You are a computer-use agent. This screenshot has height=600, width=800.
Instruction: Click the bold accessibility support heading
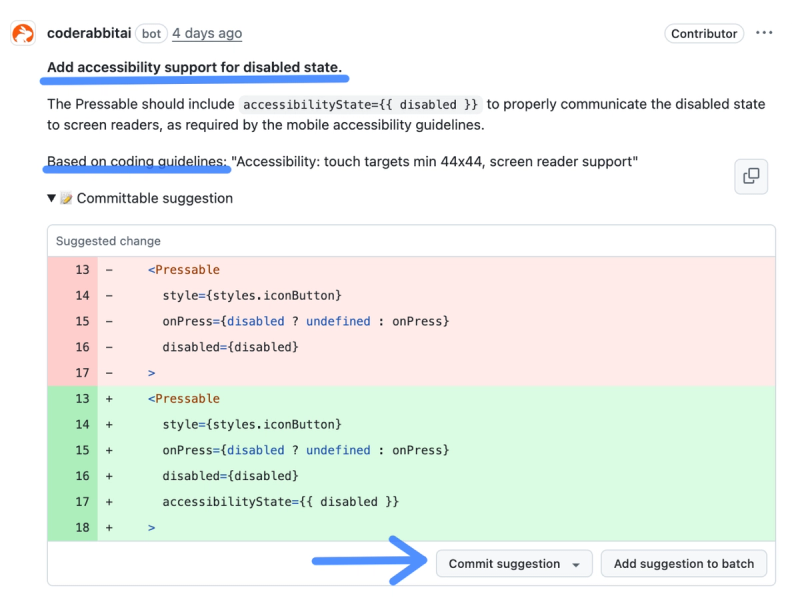point(194,68)
